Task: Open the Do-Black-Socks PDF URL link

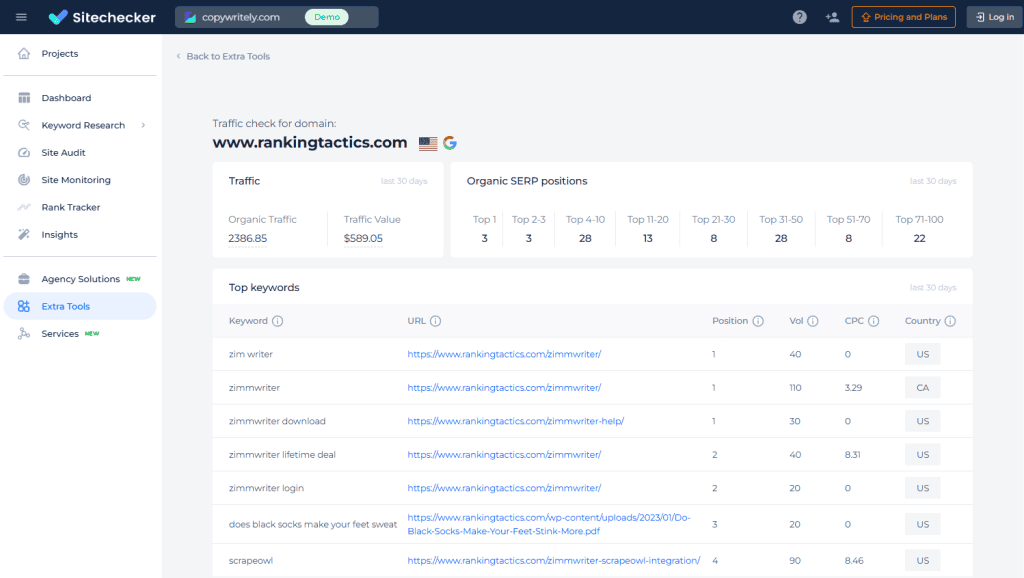Action: pyautogui.click(x=549, y=524)
